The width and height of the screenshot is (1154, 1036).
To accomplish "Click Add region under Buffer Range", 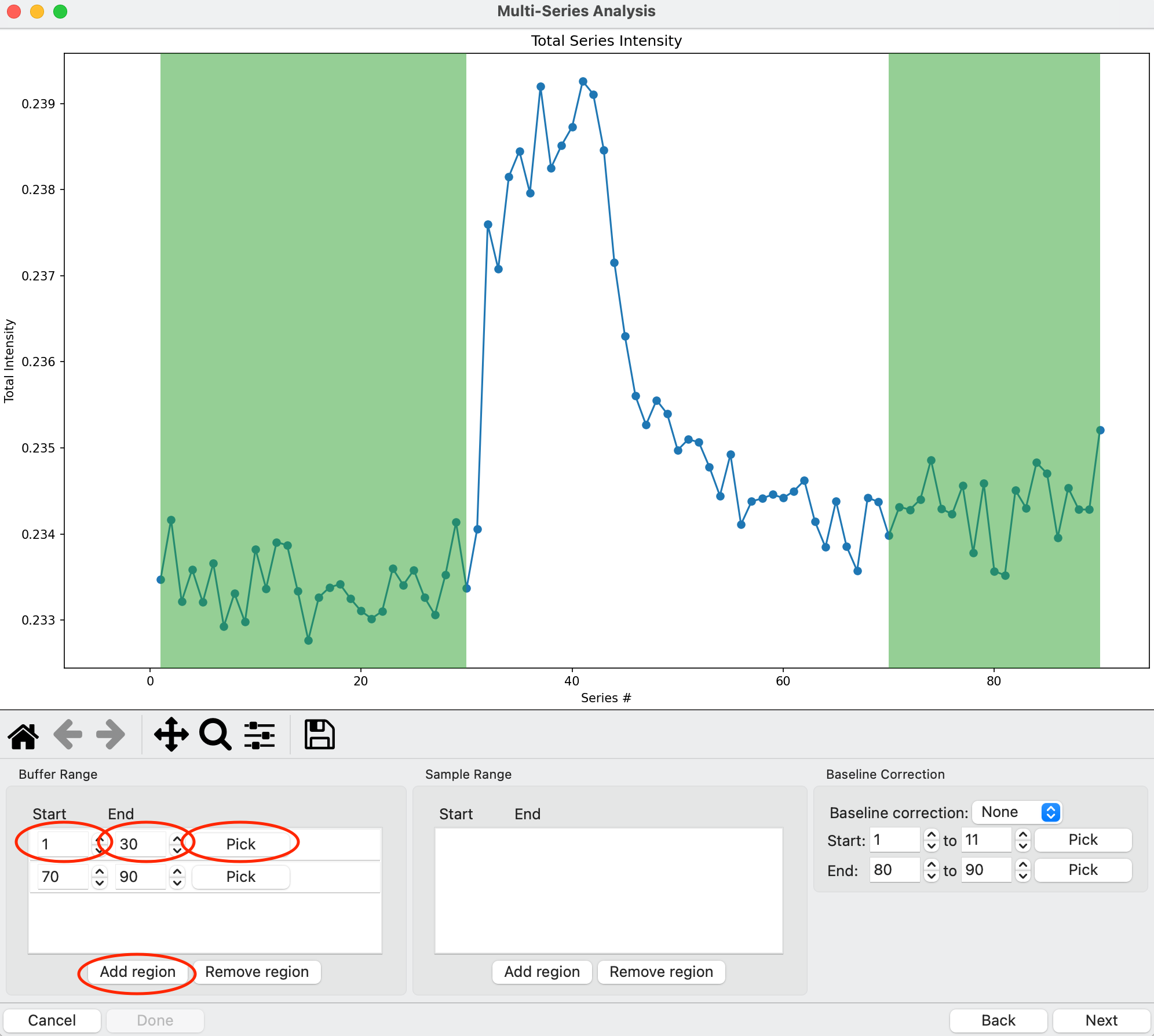I will 137,972.
